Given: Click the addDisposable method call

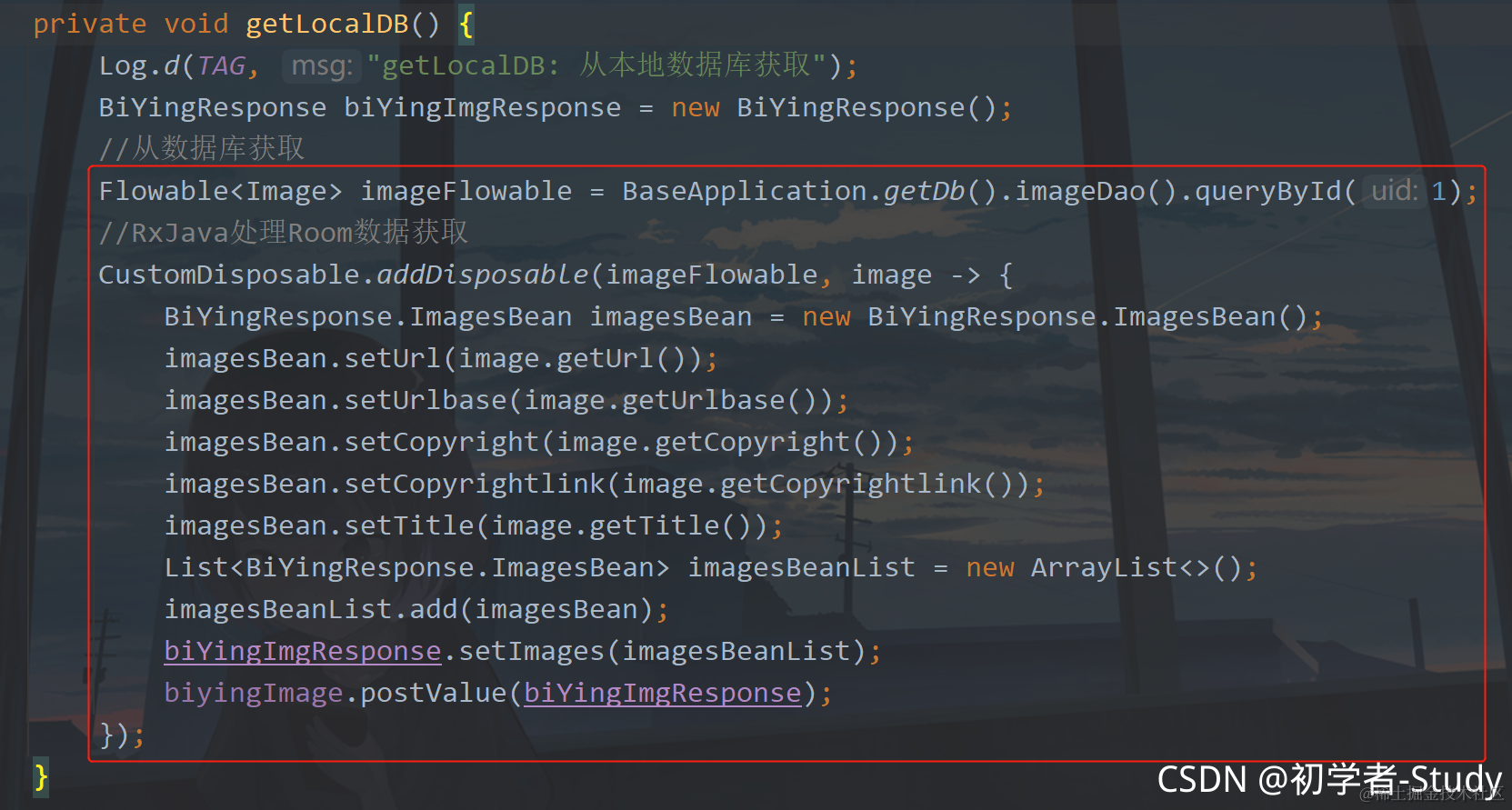Looking at the screenshot, I should [x=483, y=275].
